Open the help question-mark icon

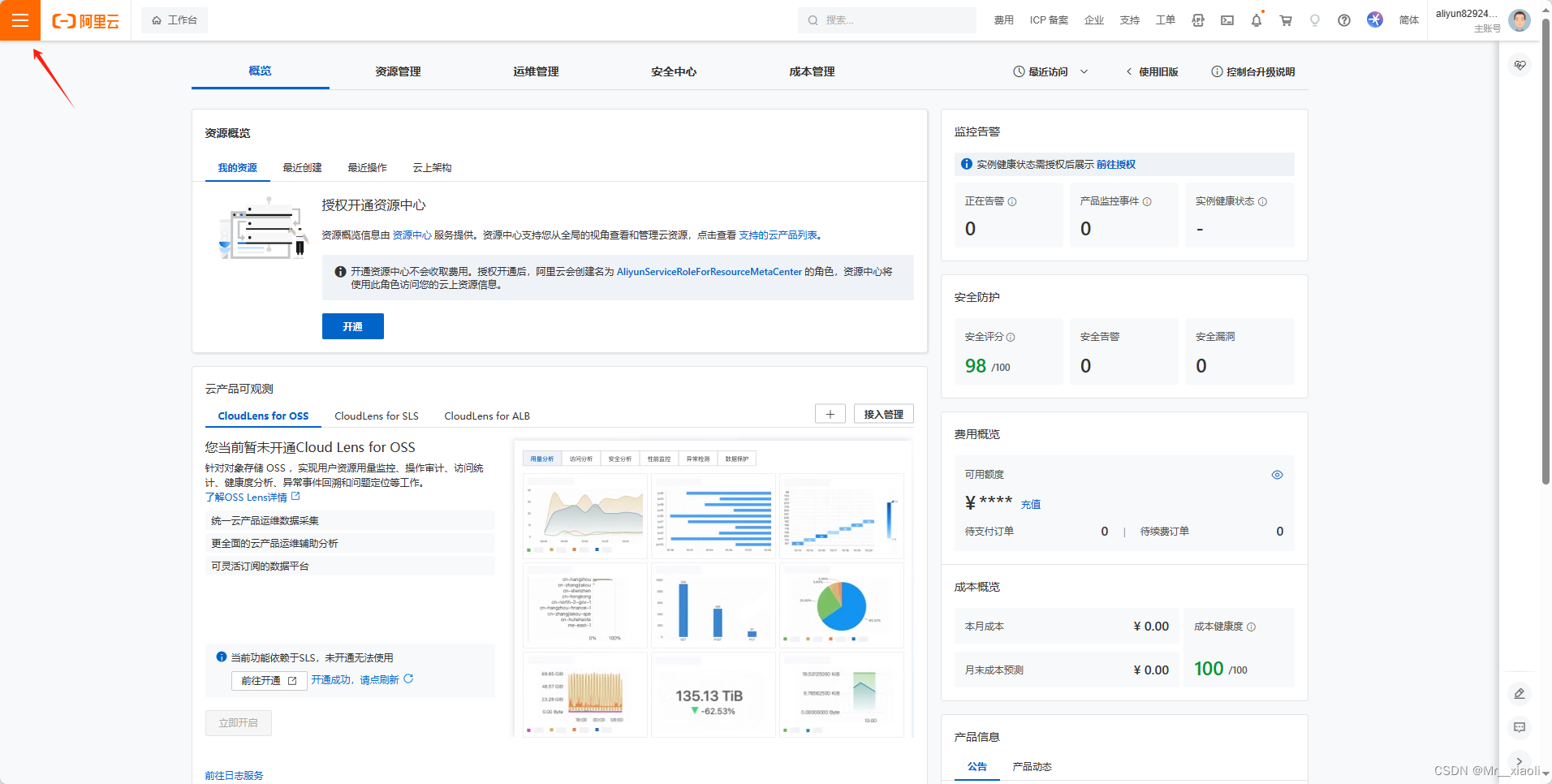click(x=1343, y=20)
